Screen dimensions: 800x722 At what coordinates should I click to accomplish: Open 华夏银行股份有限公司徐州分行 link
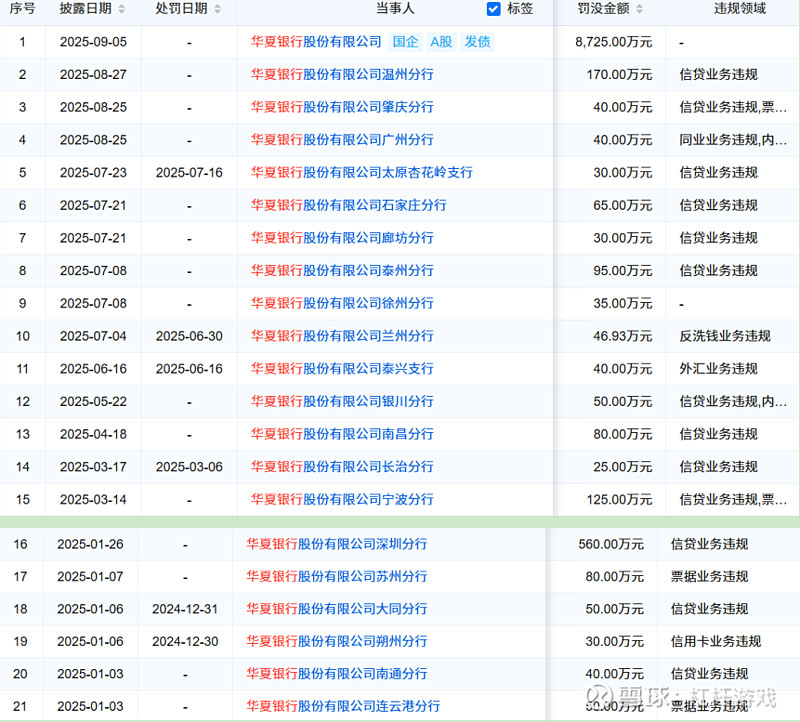(342, 303)
